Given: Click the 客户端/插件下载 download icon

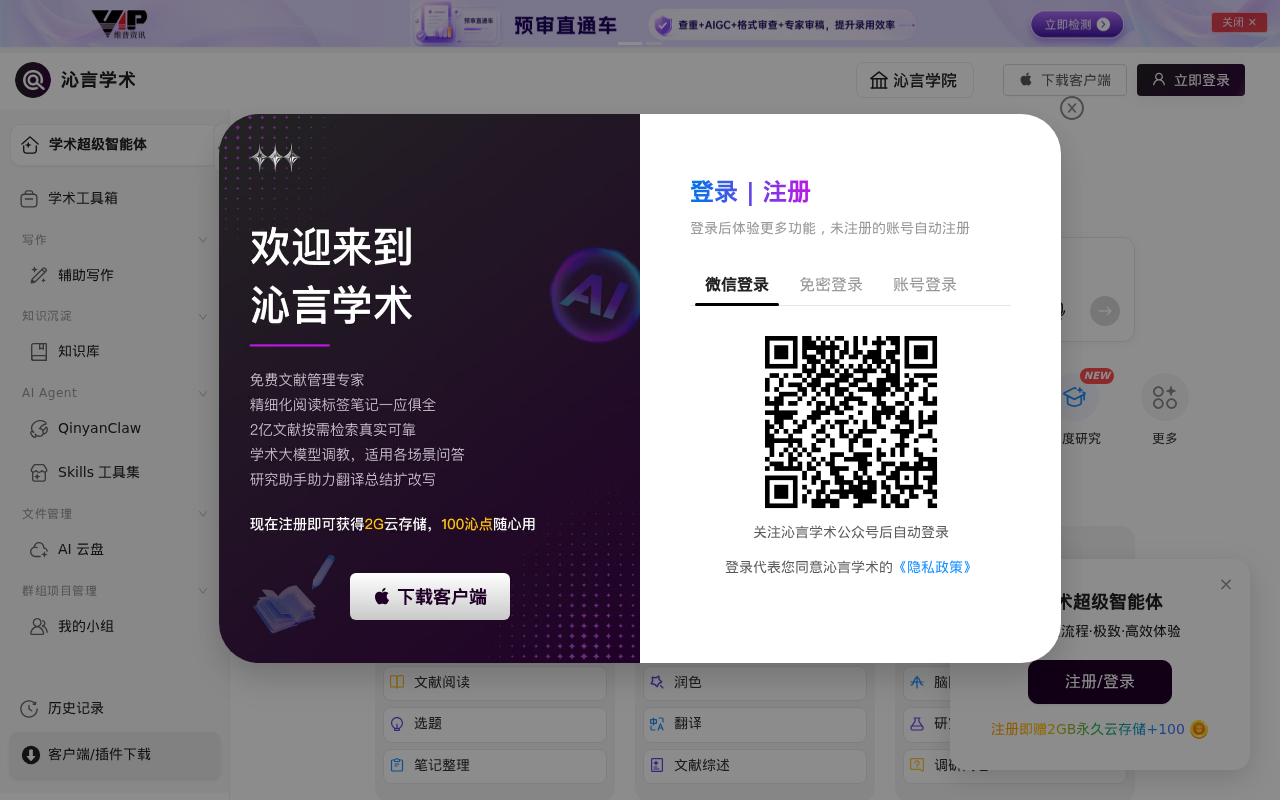Looking at the screenshot, I should tap(30, 754).
